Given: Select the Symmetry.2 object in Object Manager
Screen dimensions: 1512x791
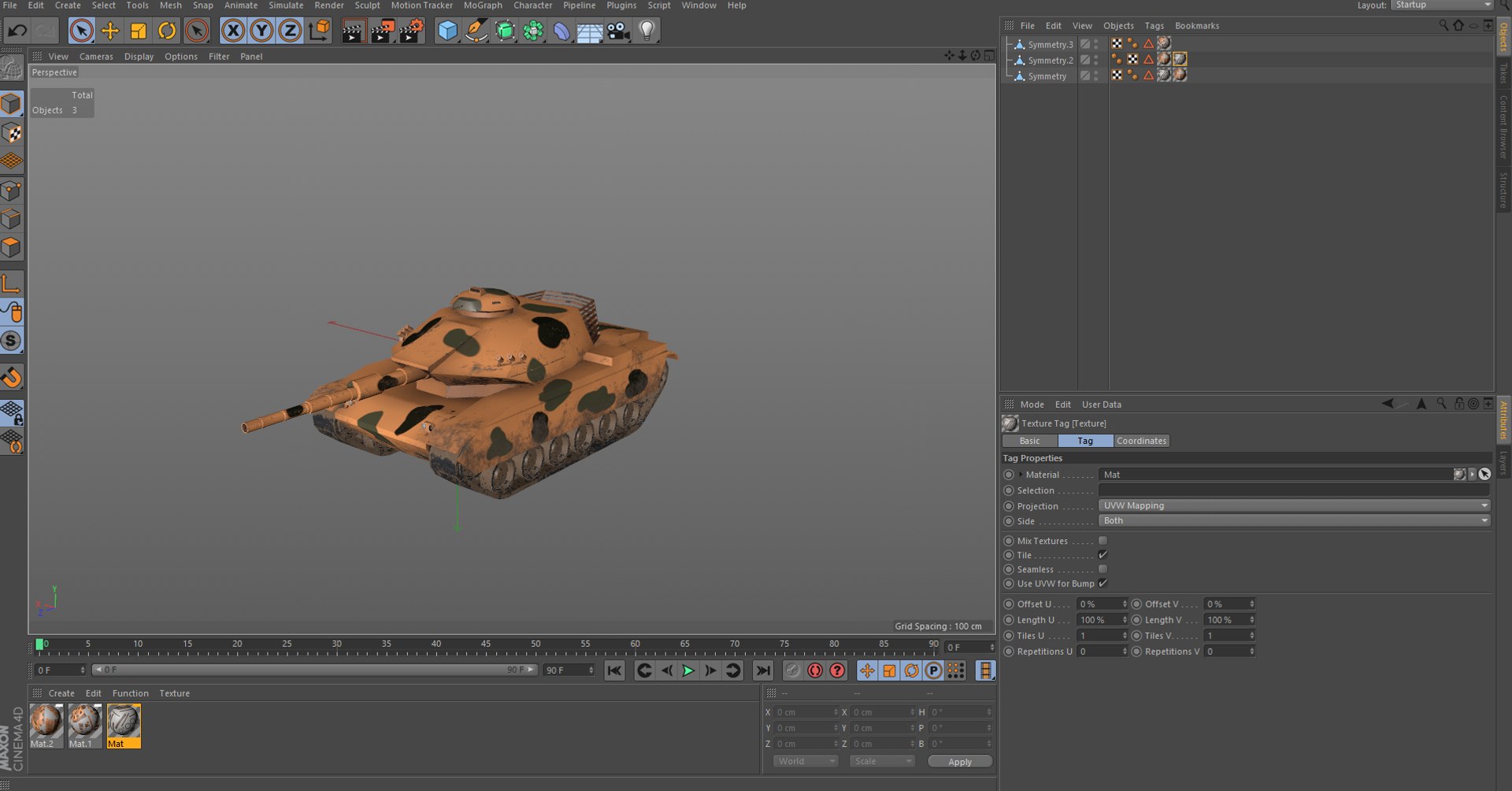Looking at the screenshot, I should pos(1050,61).
